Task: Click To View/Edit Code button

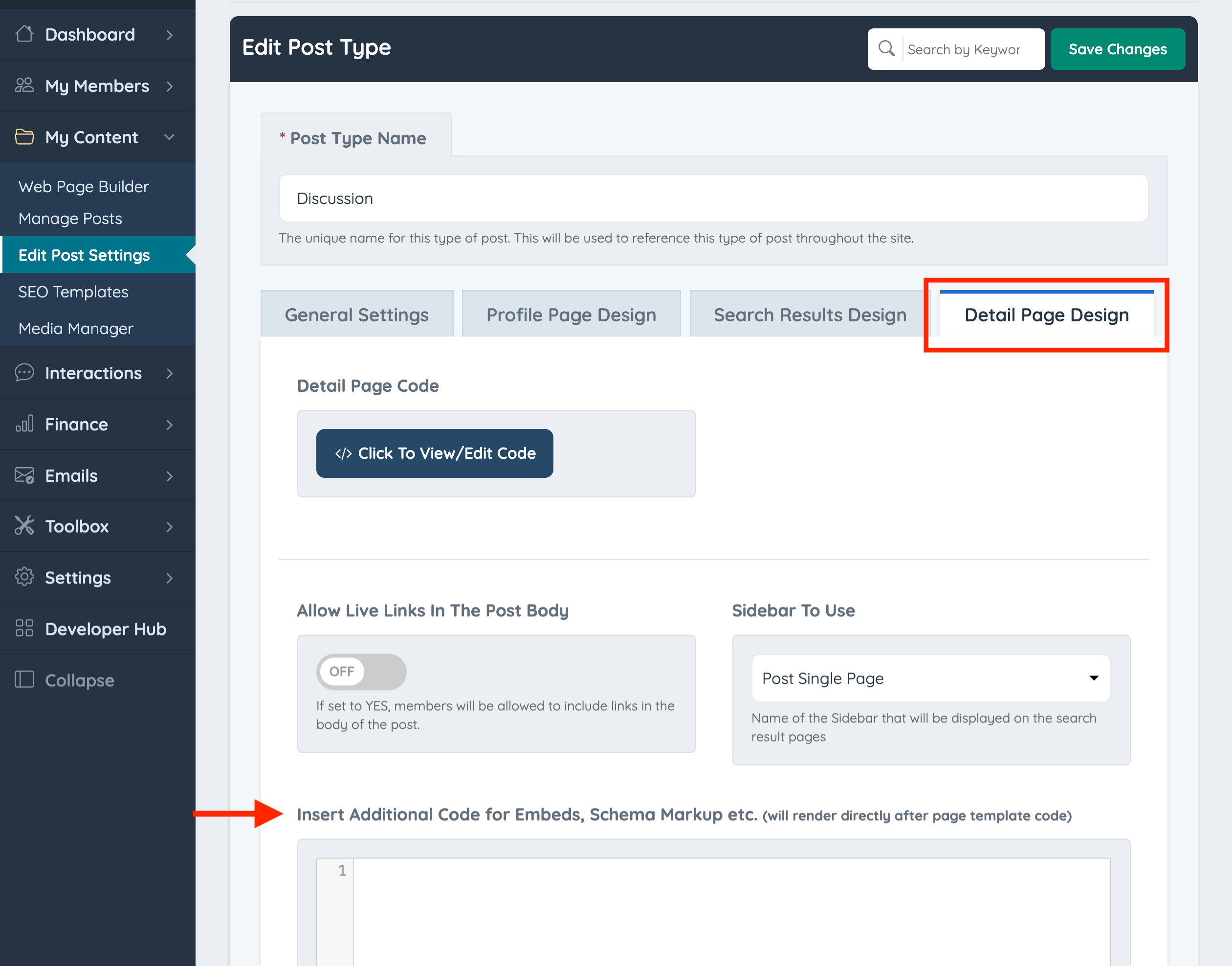Action: click(x=434, y=453)
